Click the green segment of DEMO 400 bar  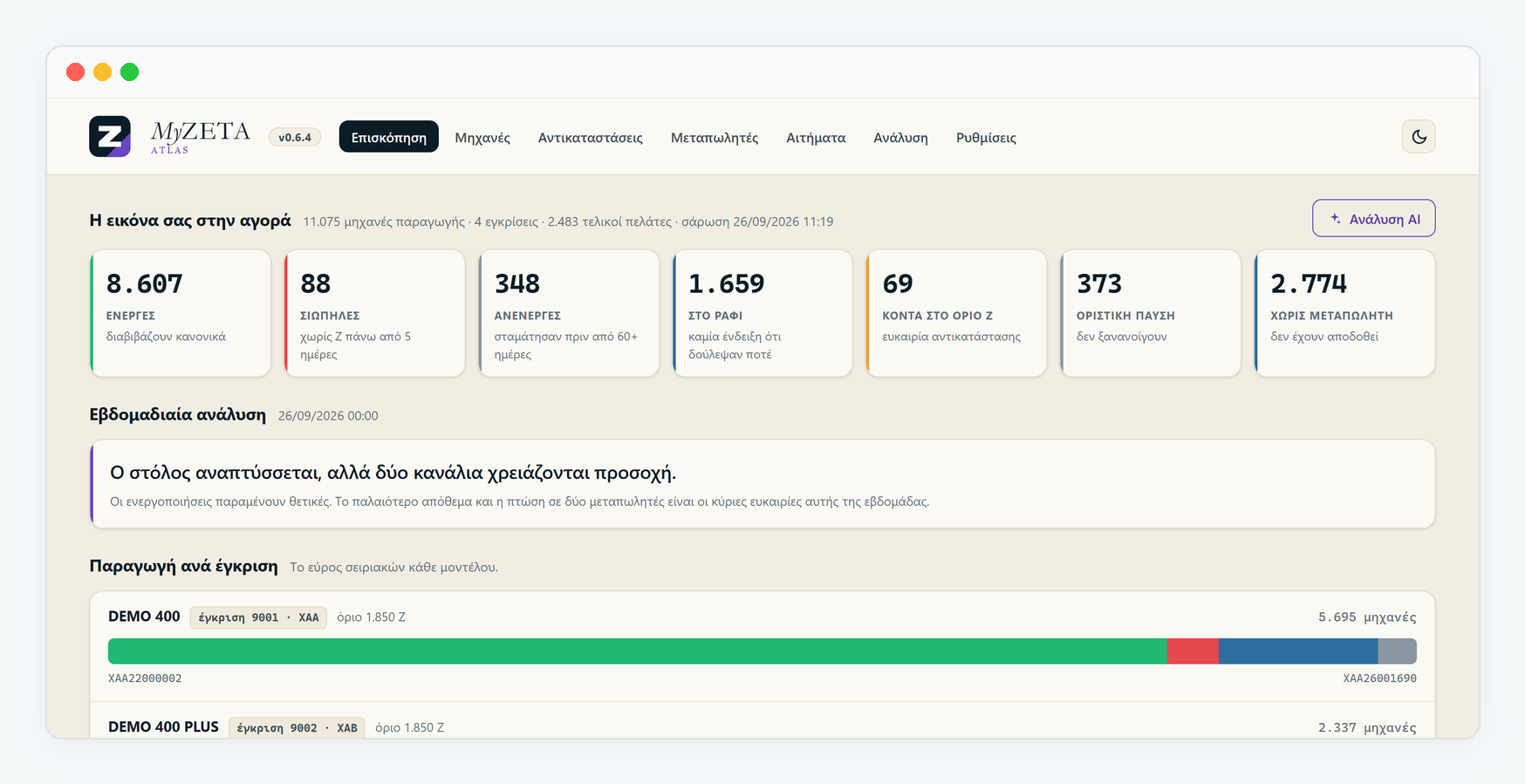(638, 651)
